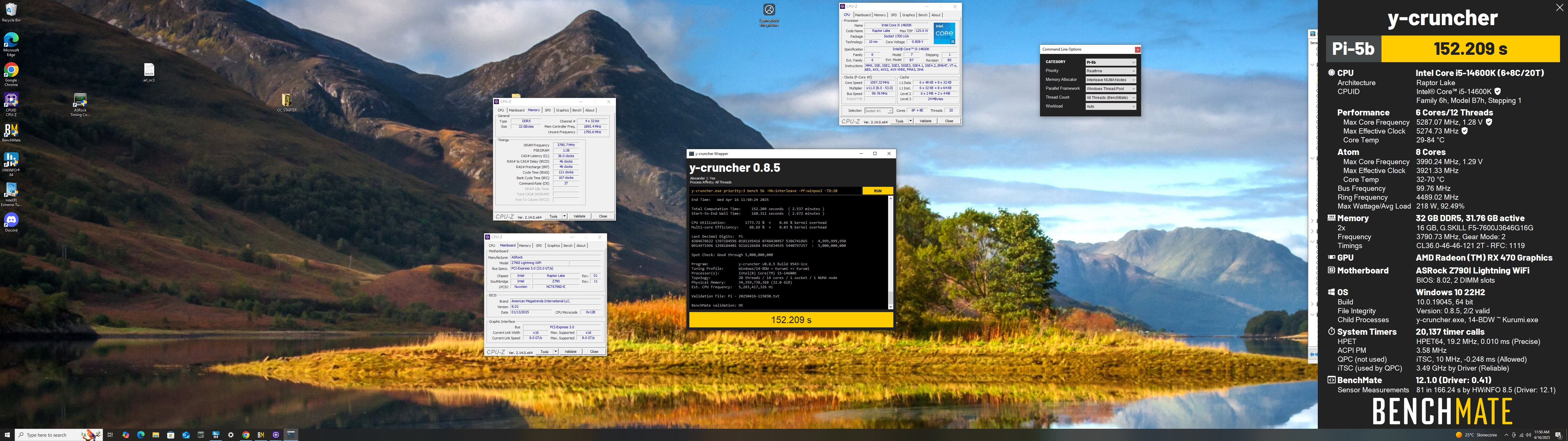Screen dimensions: 1568x441
Task: Click the Intel Core i5 logo in CPU-Z
Action: [x=945, y=33]
